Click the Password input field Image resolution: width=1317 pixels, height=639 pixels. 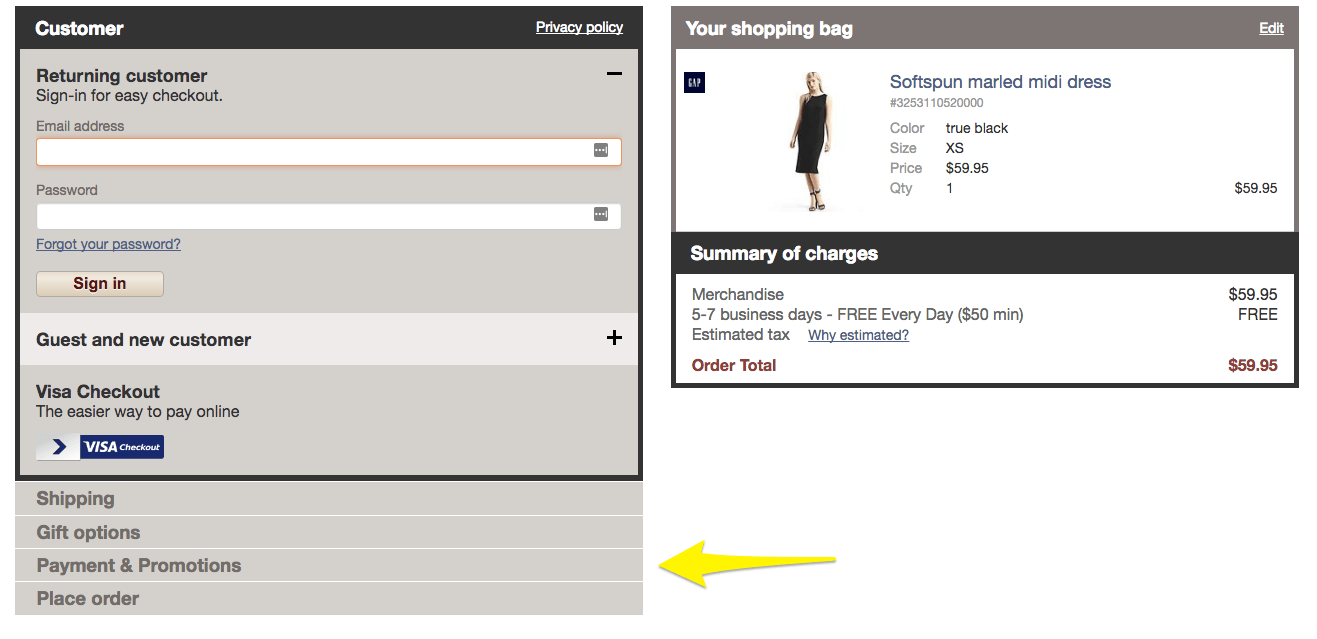click(x=328, y=216)
